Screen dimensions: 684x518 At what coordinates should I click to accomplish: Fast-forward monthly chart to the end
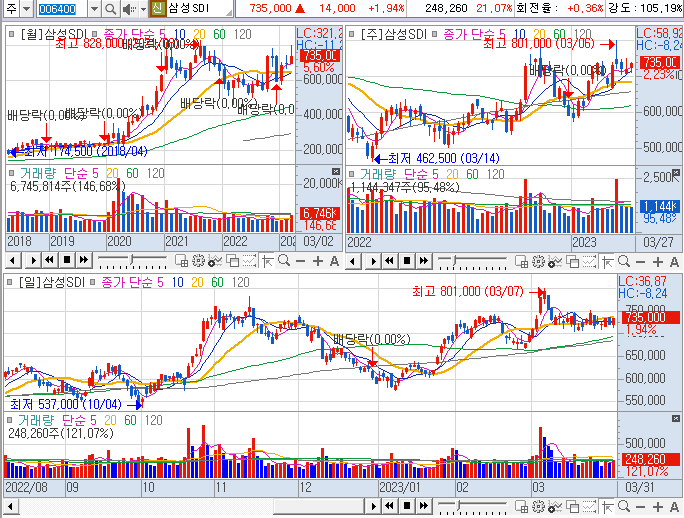click(x=83, y=261)
